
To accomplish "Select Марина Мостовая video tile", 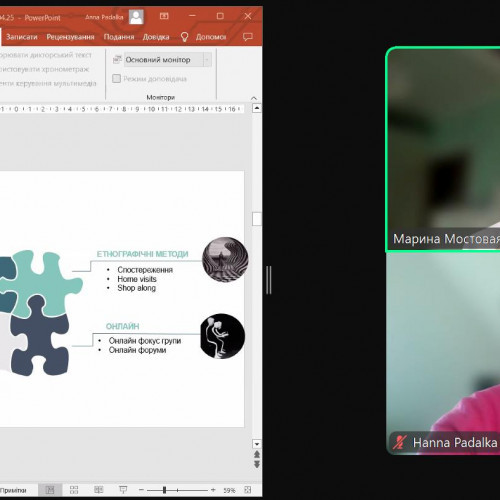I will (443, 149).
